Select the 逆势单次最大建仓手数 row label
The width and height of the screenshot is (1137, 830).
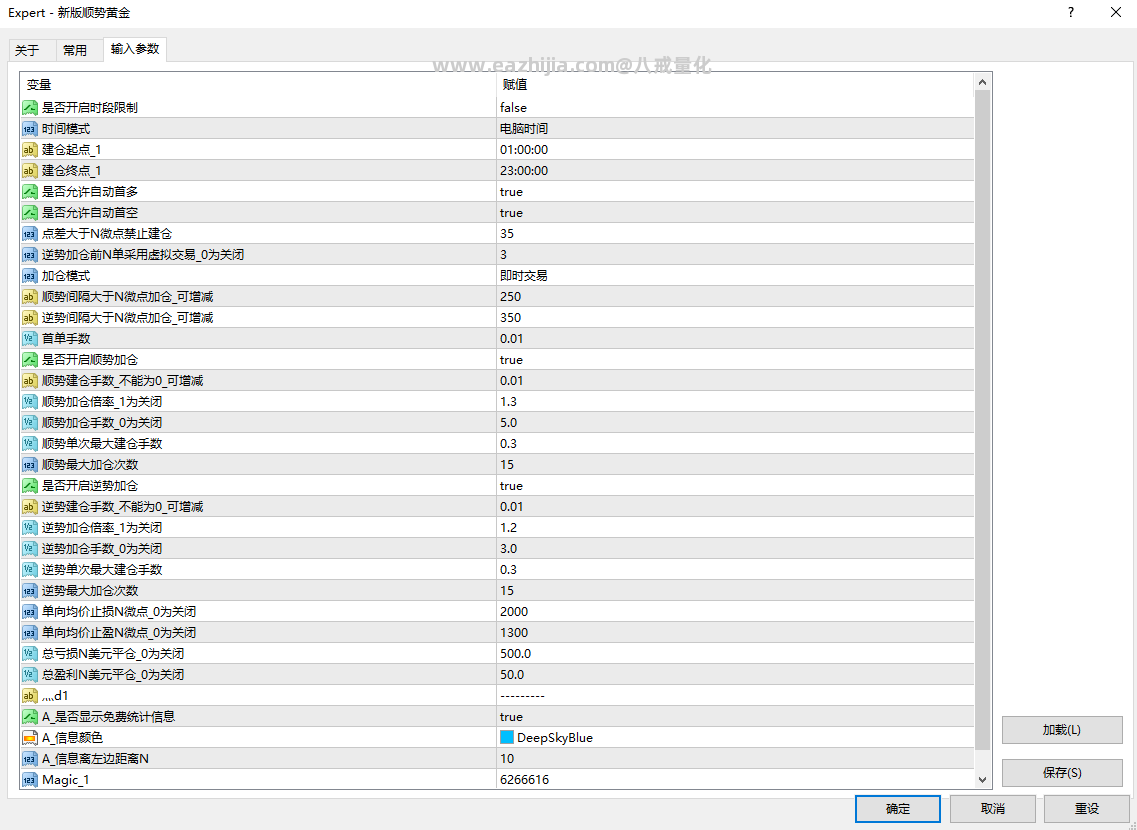click(x=102, y=570)
